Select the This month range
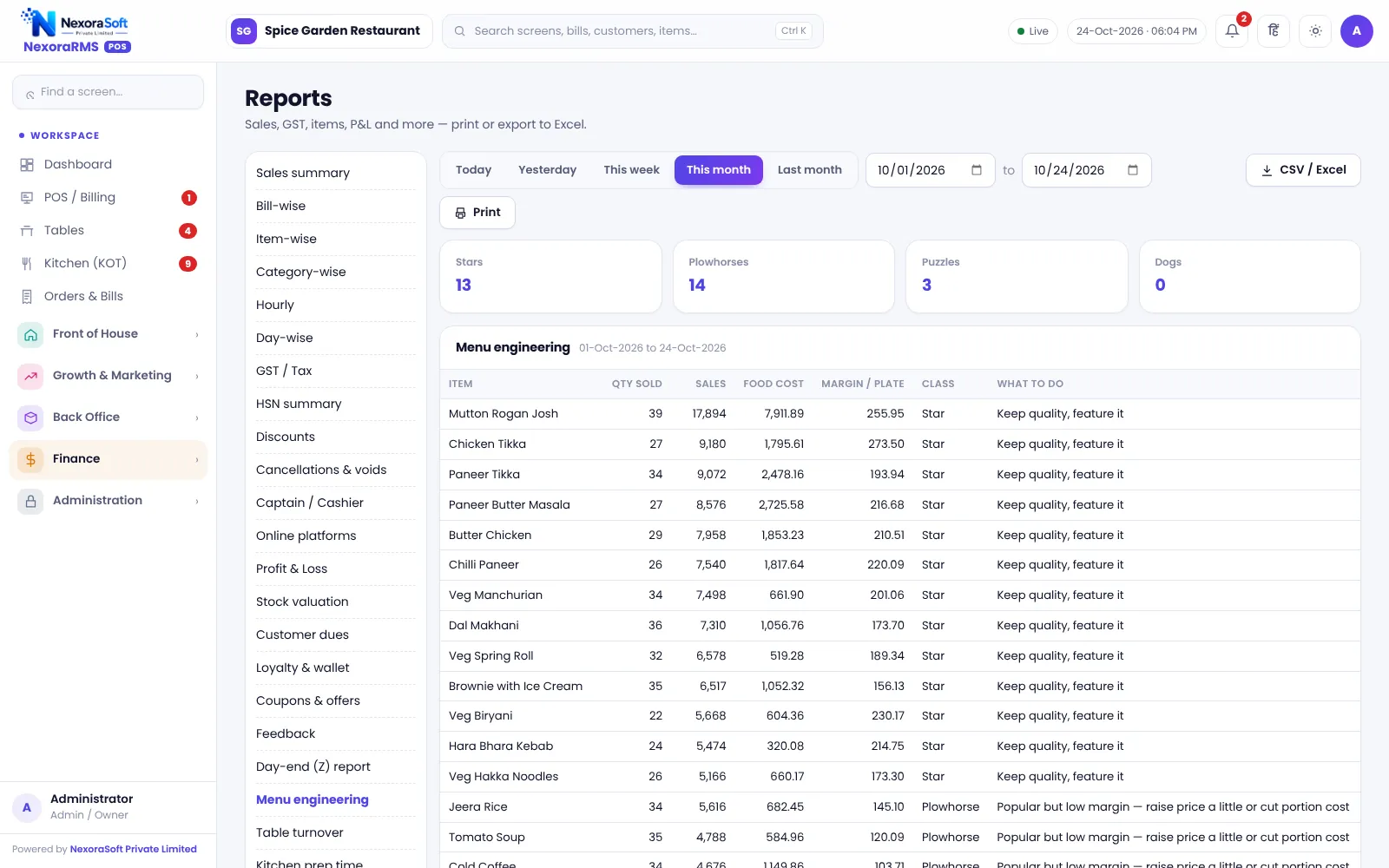This screenshot has height=868, width=1389. pos(719,170)
